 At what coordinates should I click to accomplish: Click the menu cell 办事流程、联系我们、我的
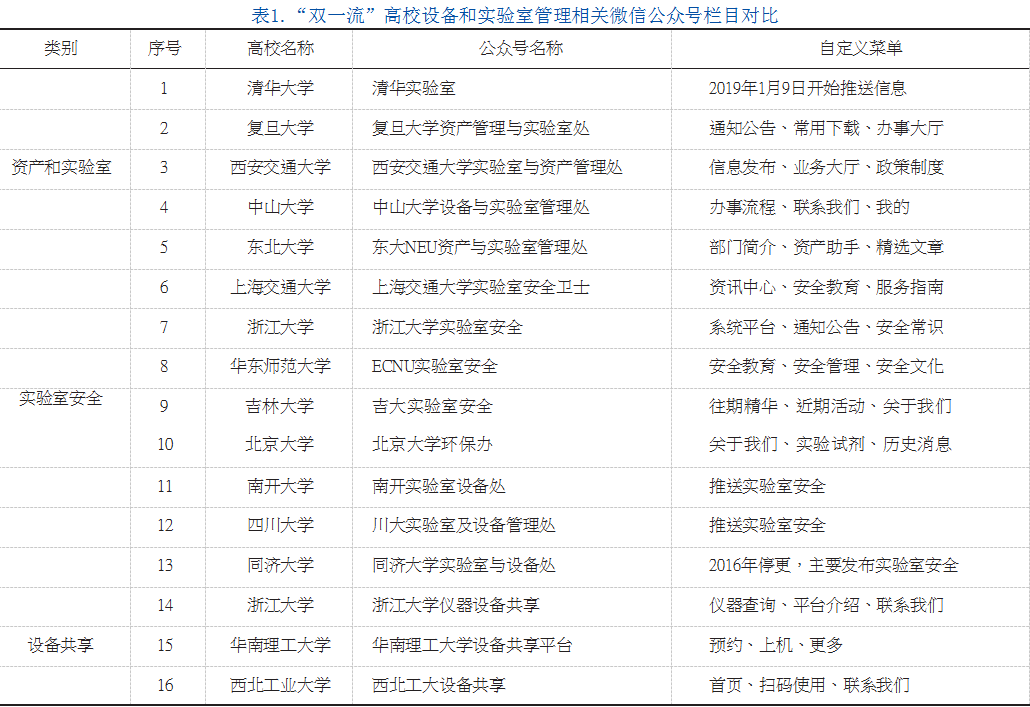(x=809, y=207)
